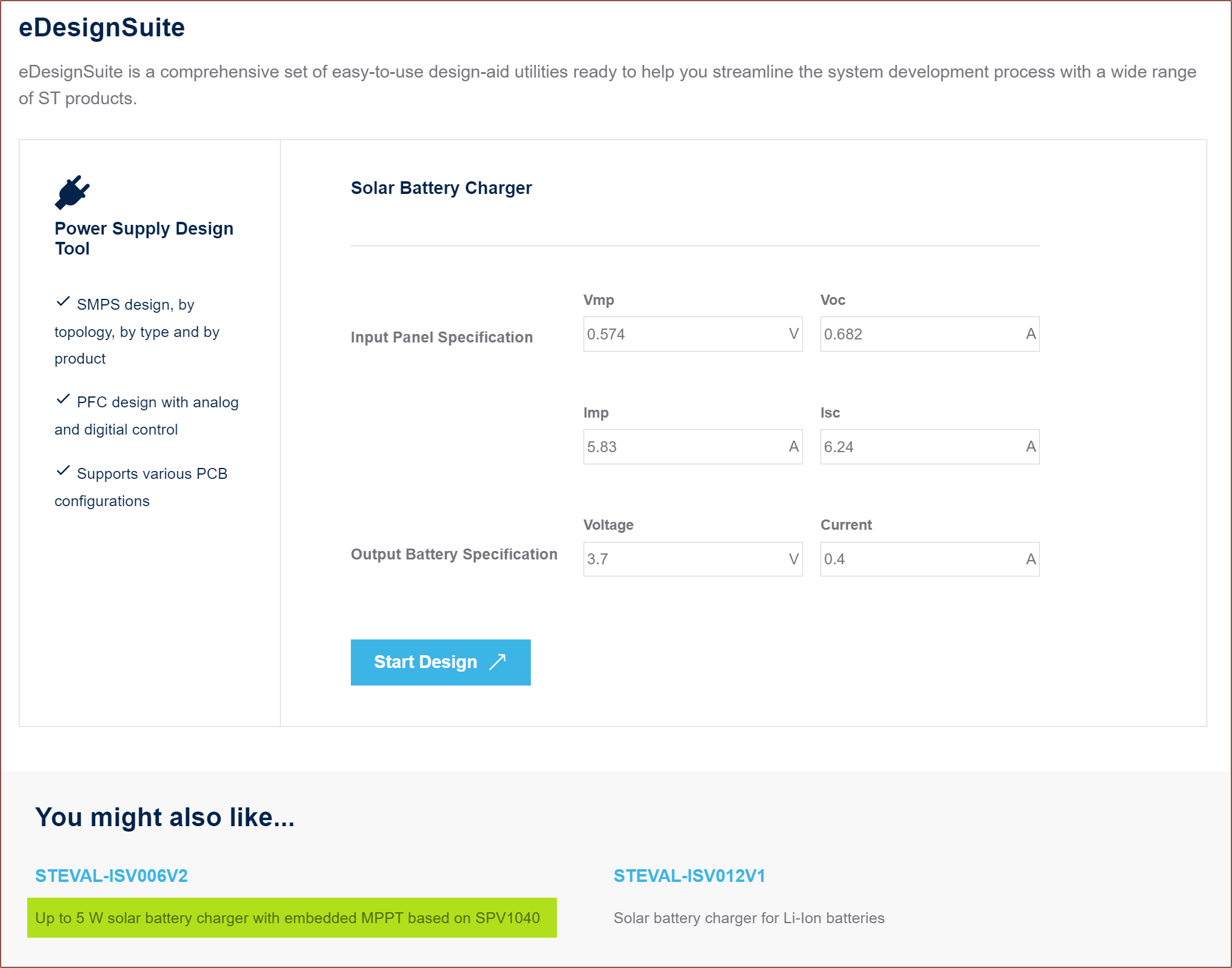This screenshot has width=1232, height=968.
Task: Click the eDesignSuite page heading
Action: point(102,27)
